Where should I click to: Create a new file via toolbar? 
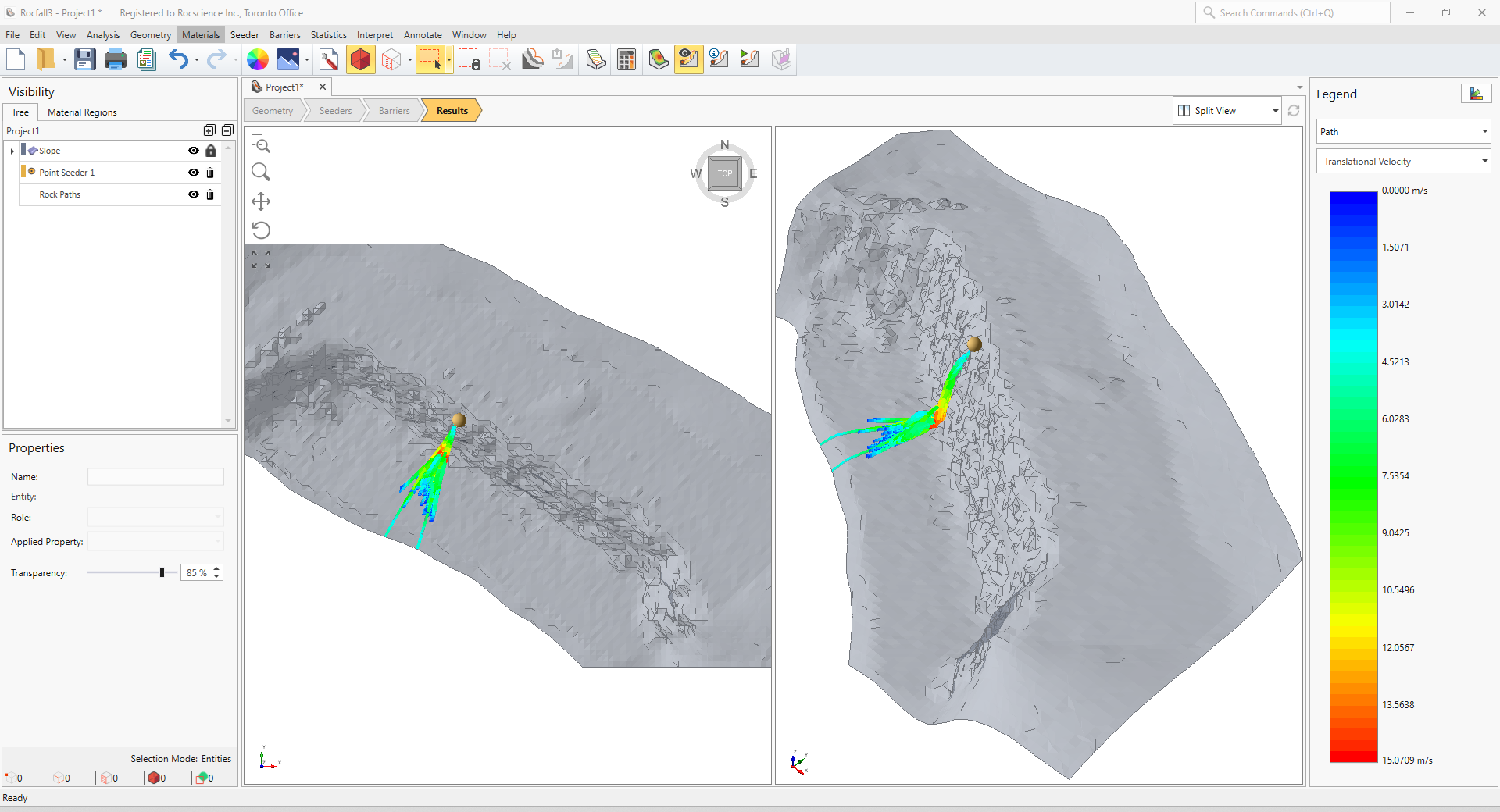(16, 59)
